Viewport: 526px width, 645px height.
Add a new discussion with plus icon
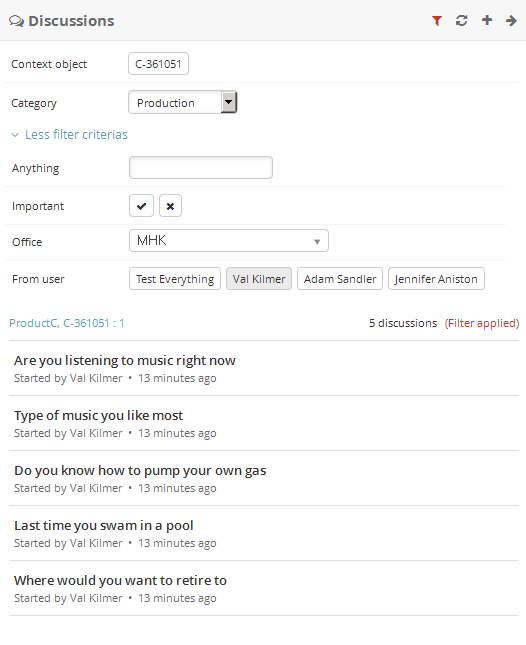(487, 20)
